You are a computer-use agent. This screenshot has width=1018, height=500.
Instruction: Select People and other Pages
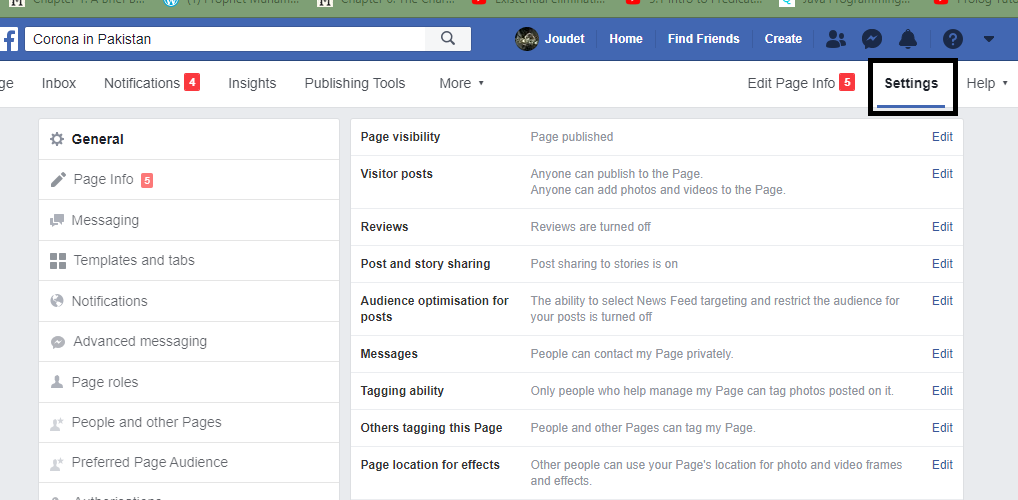[x=189, y=422]
